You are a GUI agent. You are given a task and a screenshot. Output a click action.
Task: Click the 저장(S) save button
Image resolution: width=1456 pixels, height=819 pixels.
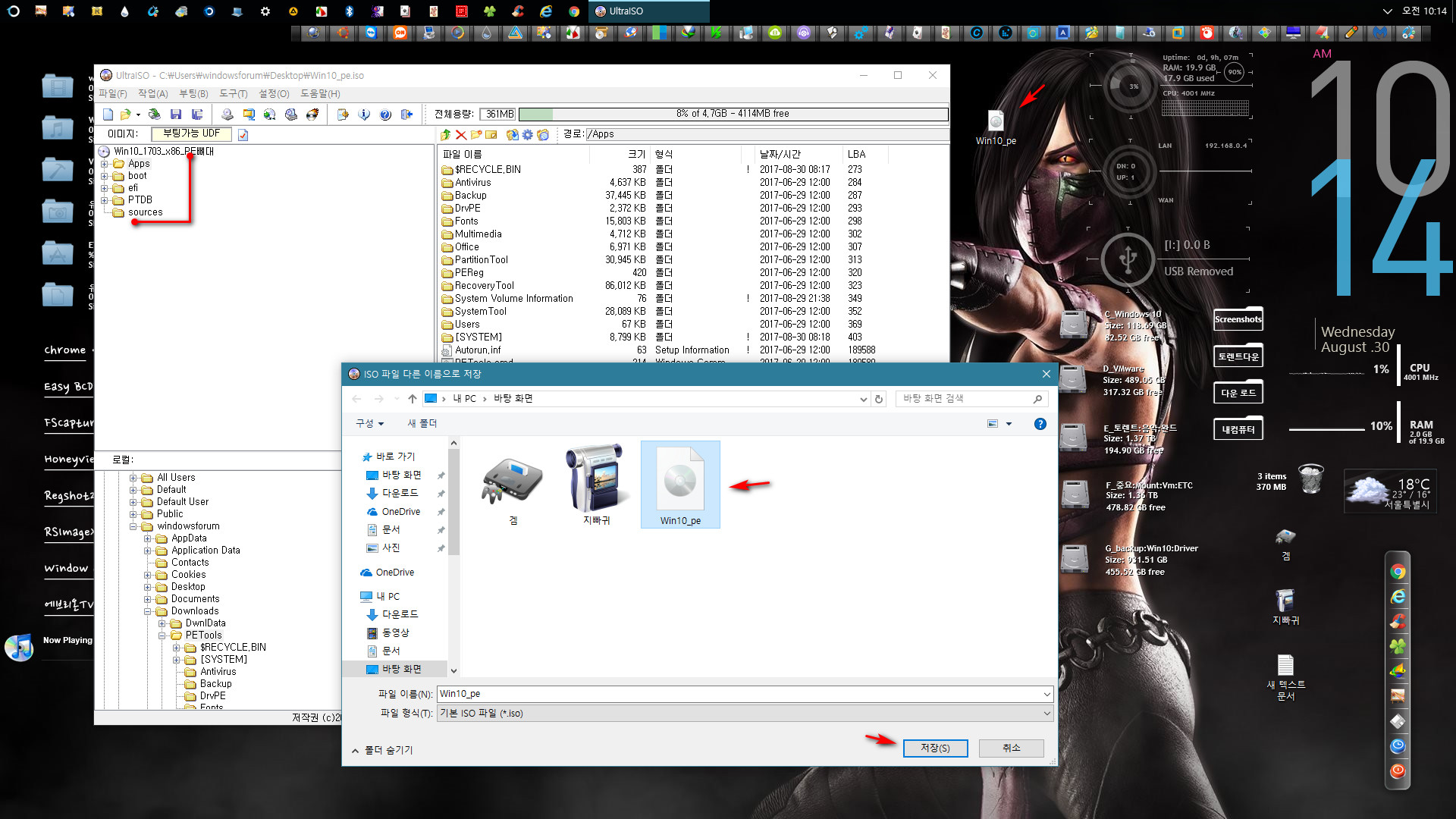point(935,748)
